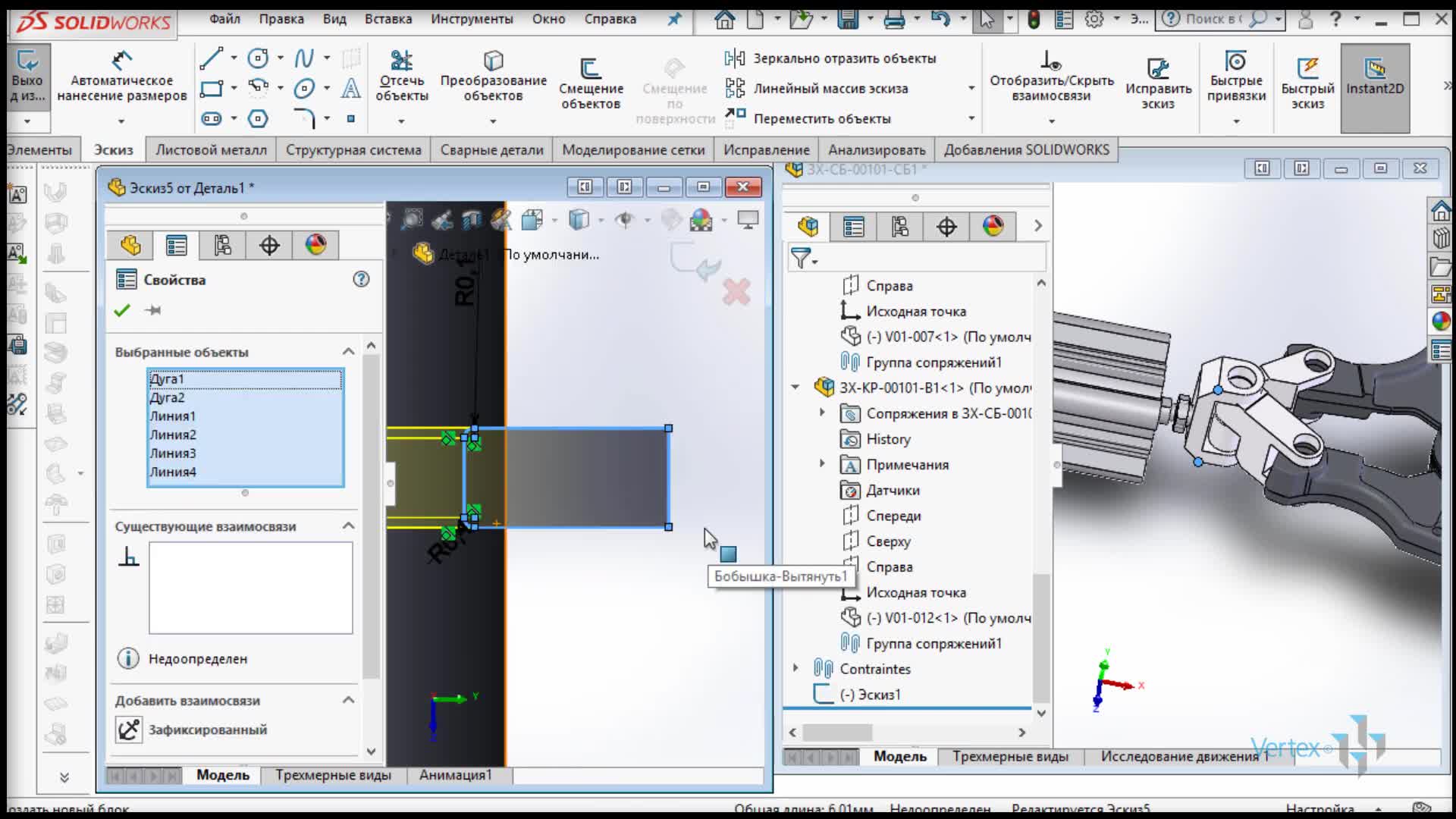The width and height of the screenshot is (1456, 819).
Task: Expand Сопряжения в ЗХ-СБ tree node
Action: (x=822, y=413)
